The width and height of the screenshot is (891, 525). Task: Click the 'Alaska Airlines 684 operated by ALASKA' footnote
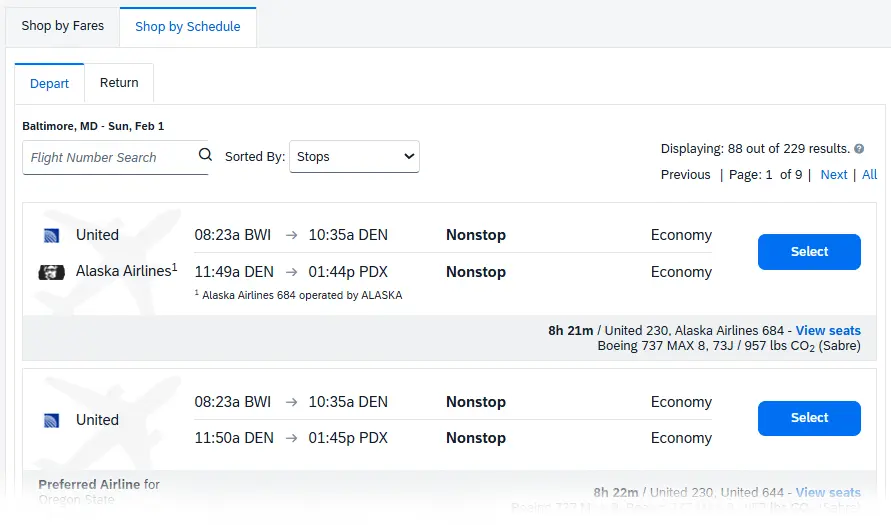(x=298, y=295)
